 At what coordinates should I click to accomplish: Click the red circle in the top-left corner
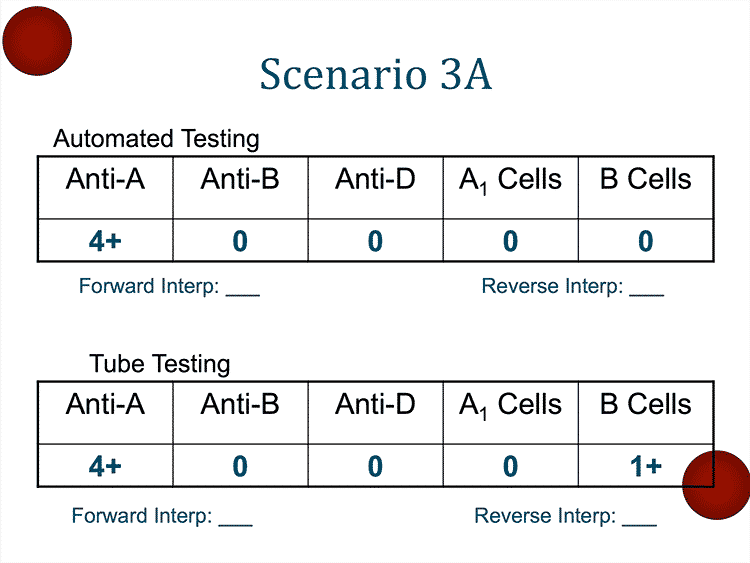[37, 40]
